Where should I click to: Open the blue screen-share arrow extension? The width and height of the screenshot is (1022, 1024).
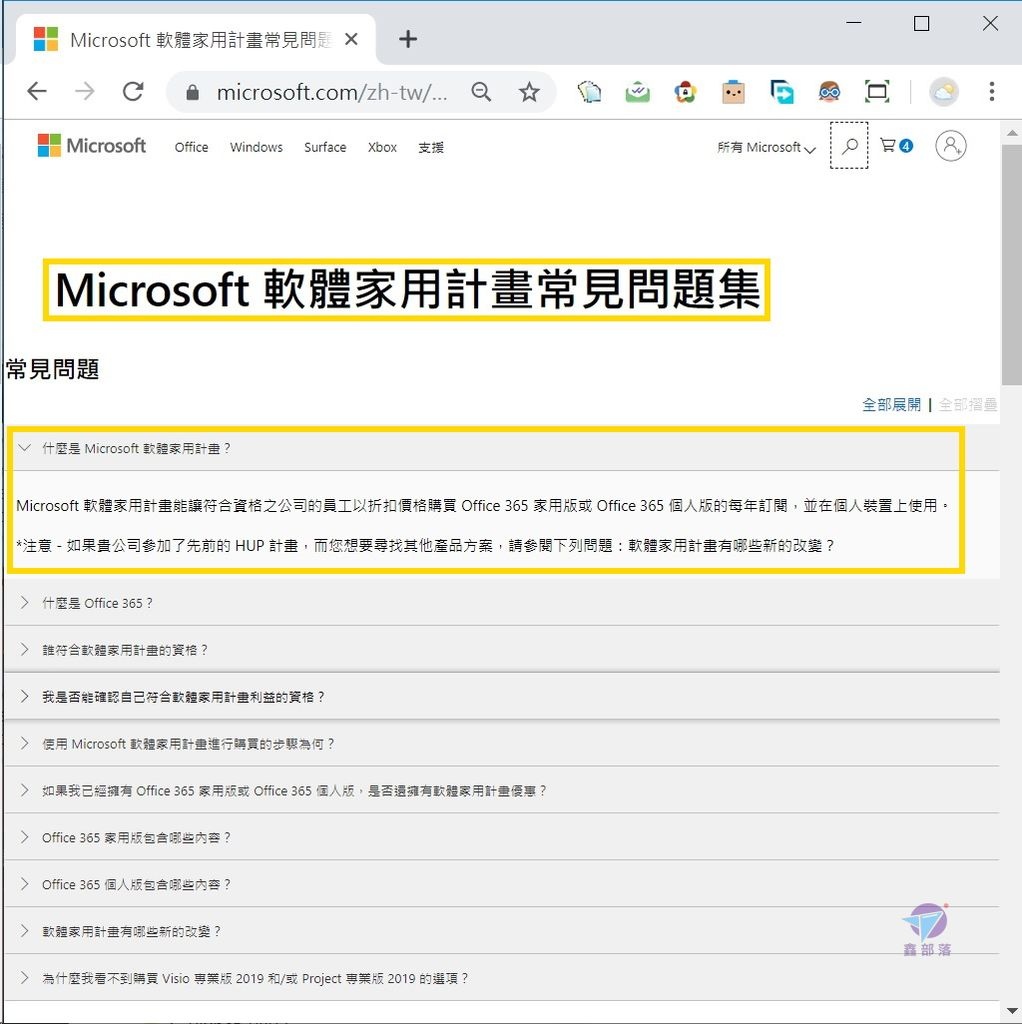(782, 92)
